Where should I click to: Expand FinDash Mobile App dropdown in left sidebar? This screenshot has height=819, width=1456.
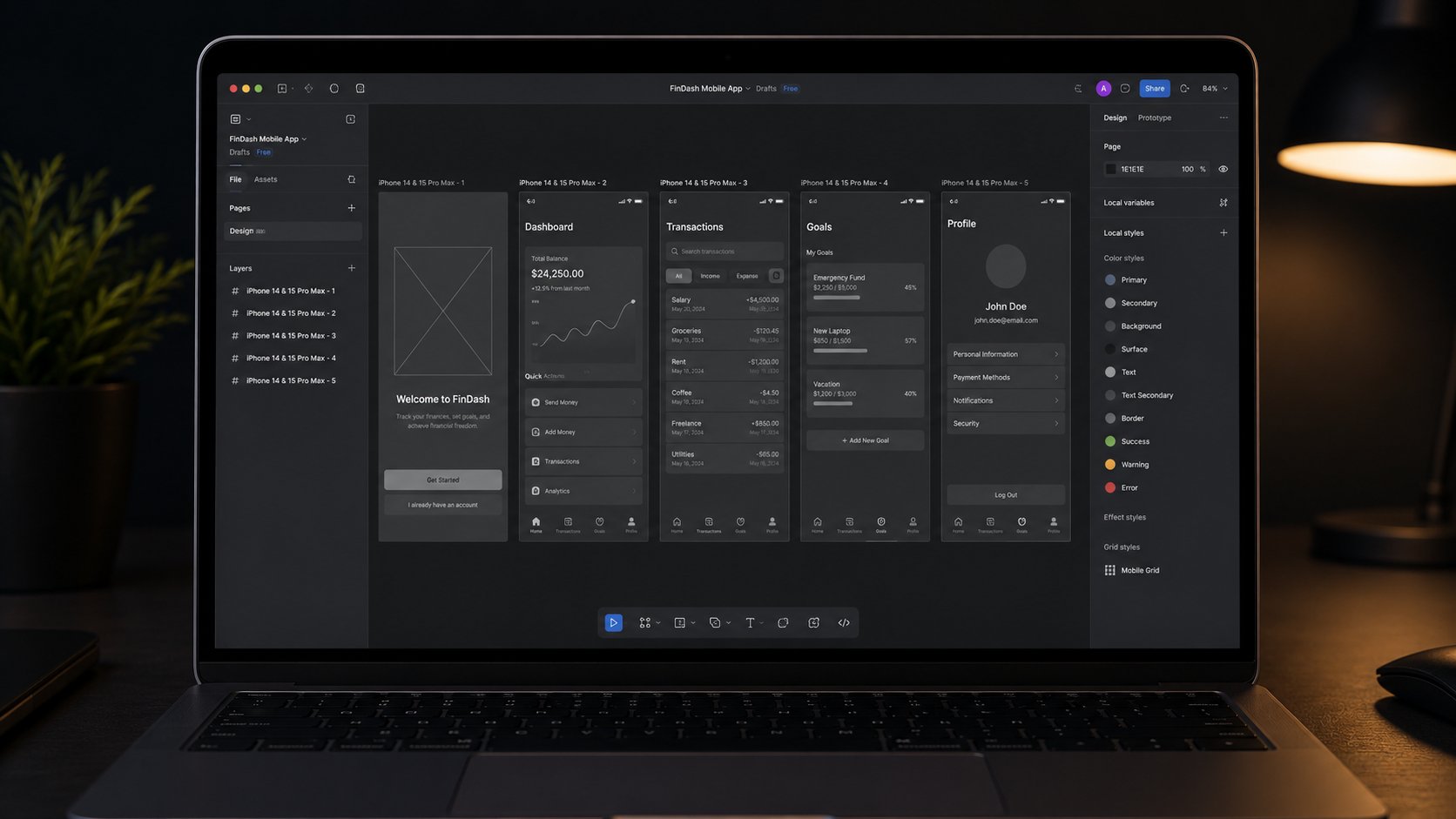(304, 139)
